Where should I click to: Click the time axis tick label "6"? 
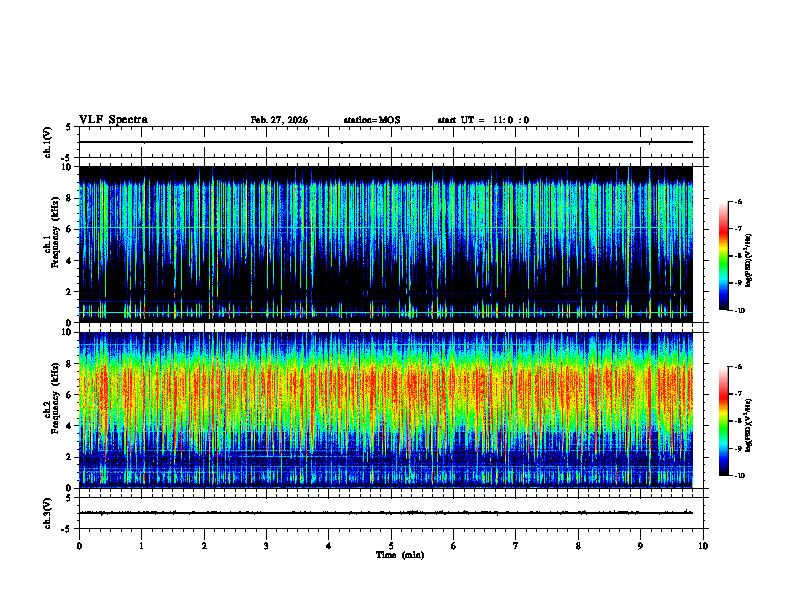tap(454, 546)
